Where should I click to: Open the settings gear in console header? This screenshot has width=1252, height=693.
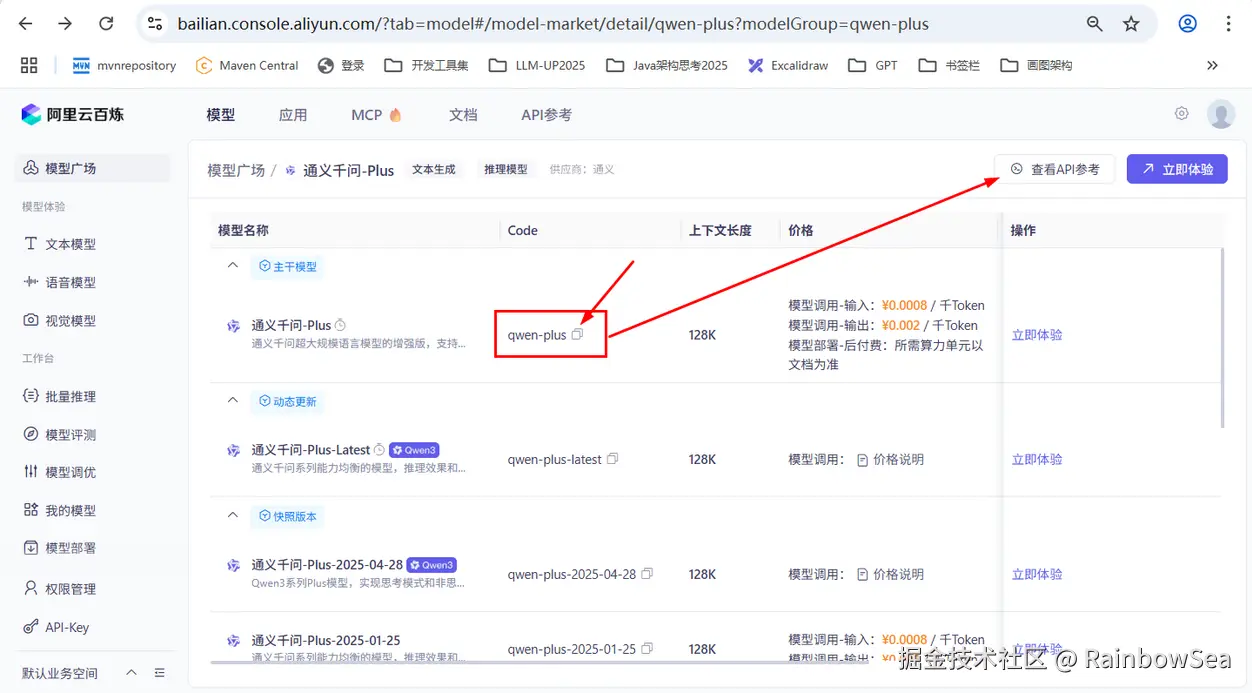coord(1182,114)
